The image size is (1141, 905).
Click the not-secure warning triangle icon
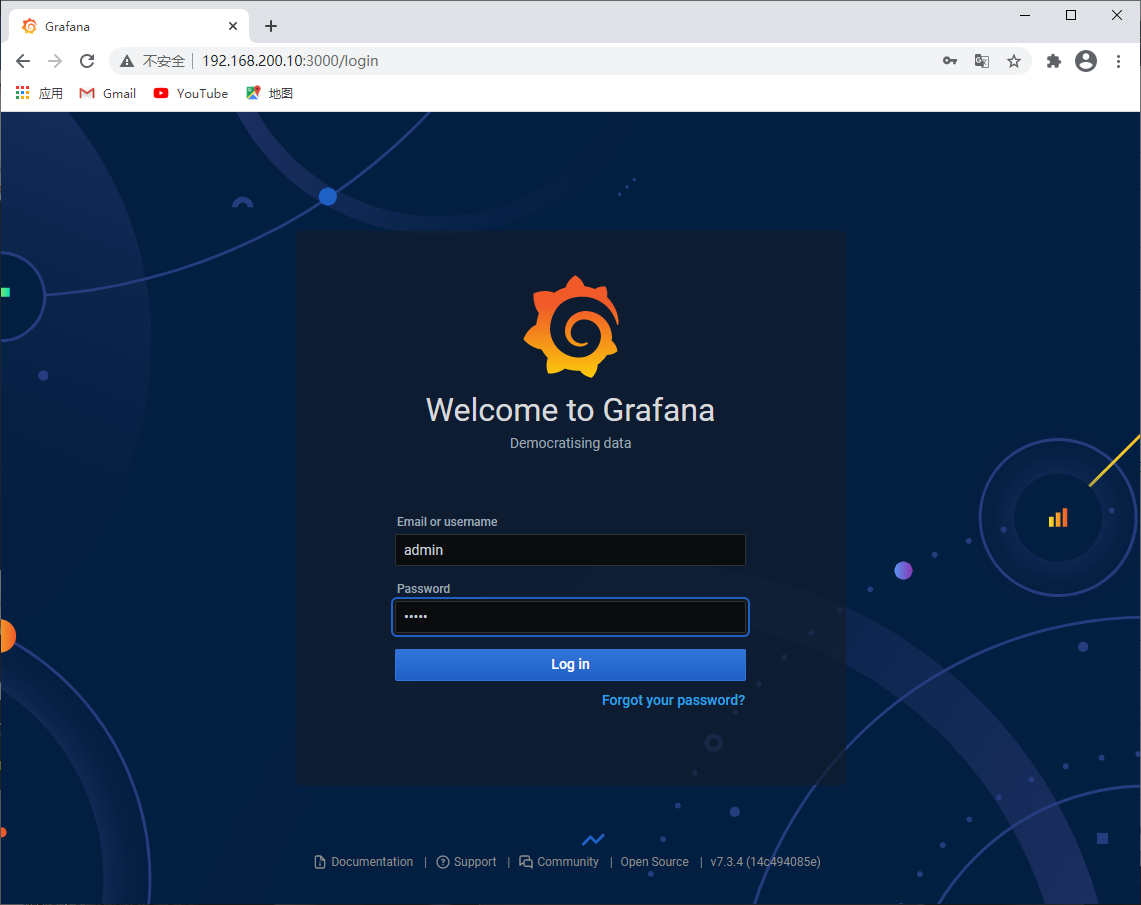pyautogui.click(x=127, y=61)
